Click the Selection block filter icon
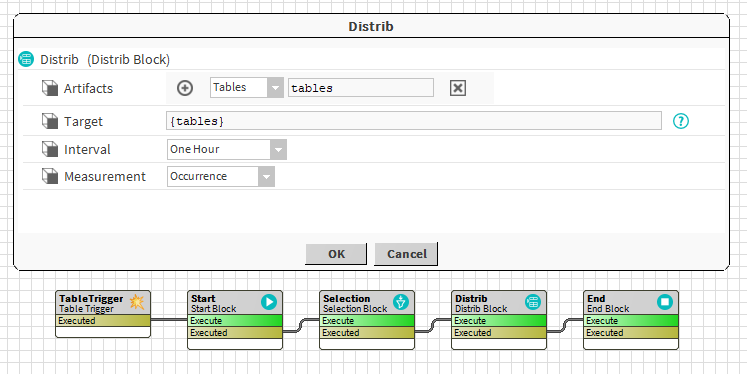 (401, 302)
